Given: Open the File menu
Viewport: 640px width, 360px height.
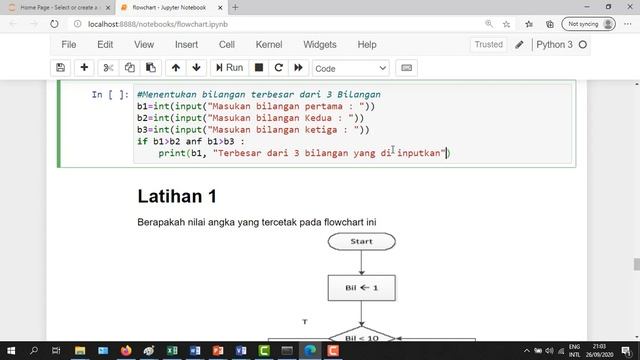Looking at the screenshot, I should [x=69, y=44].
